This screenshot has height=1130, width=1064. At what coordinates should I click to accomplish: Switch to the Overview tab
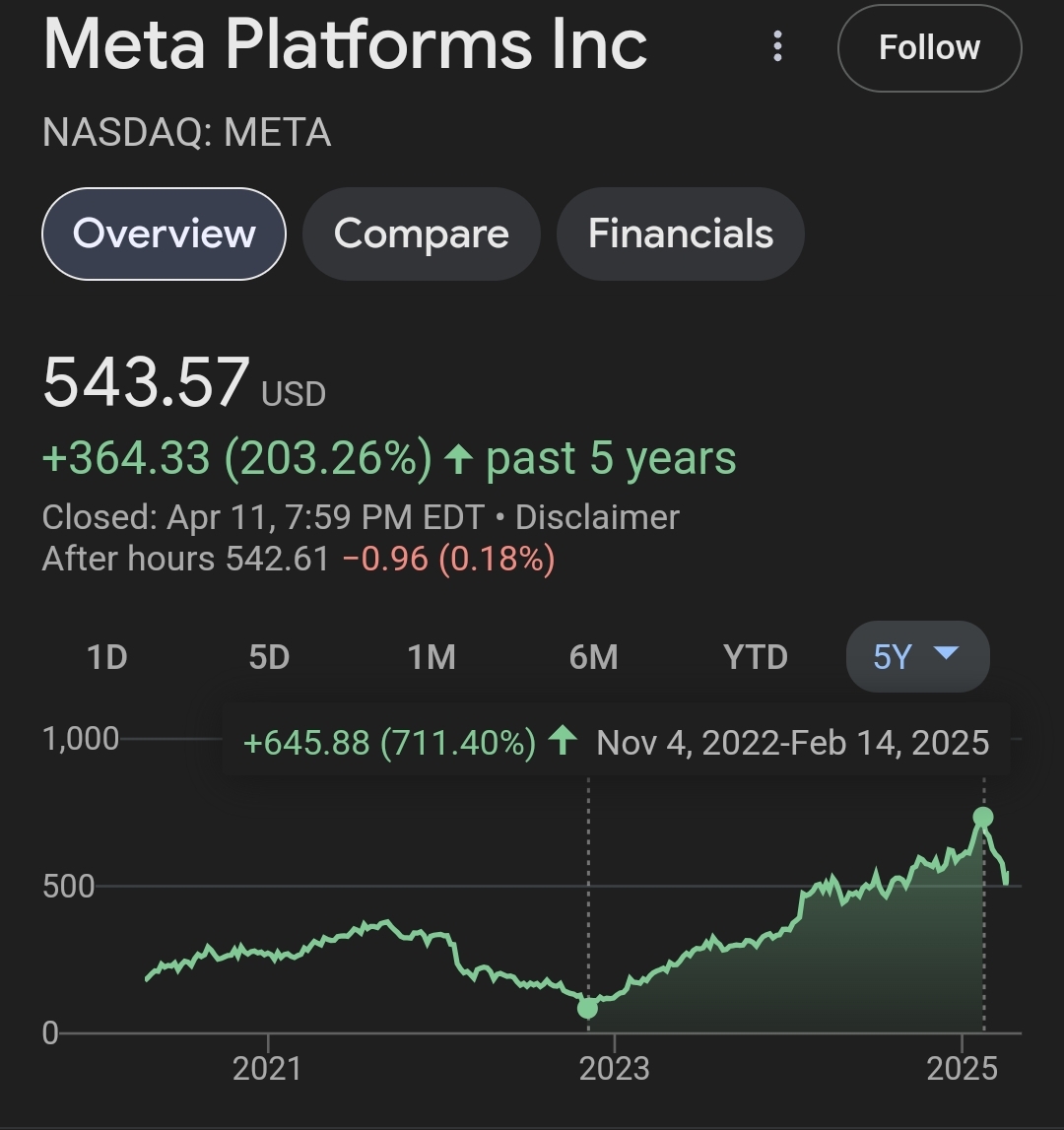coord(164,234)
